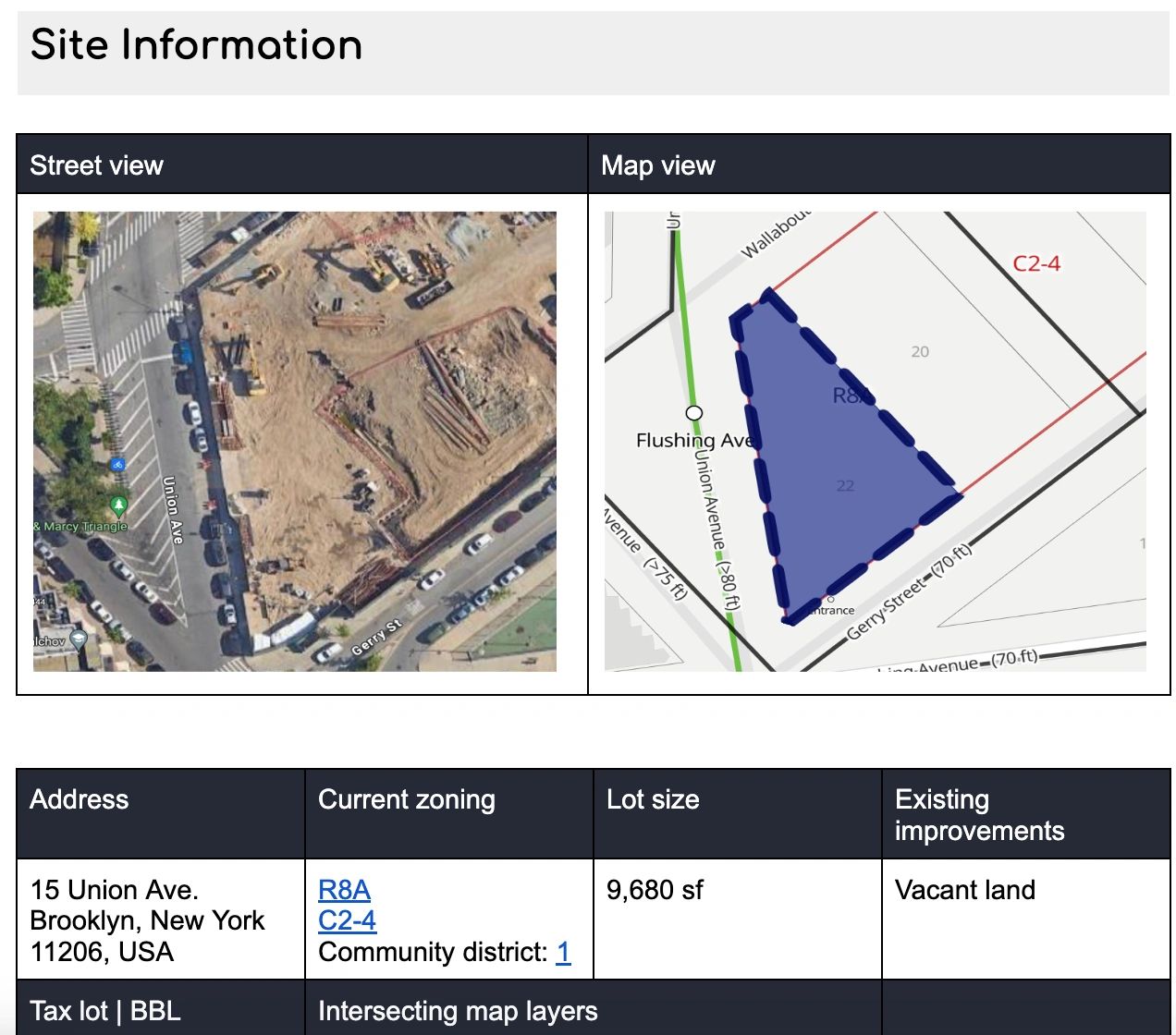Click the Marcy Triangle park pin icon
1176x1035 pixels.
point(117,505)
